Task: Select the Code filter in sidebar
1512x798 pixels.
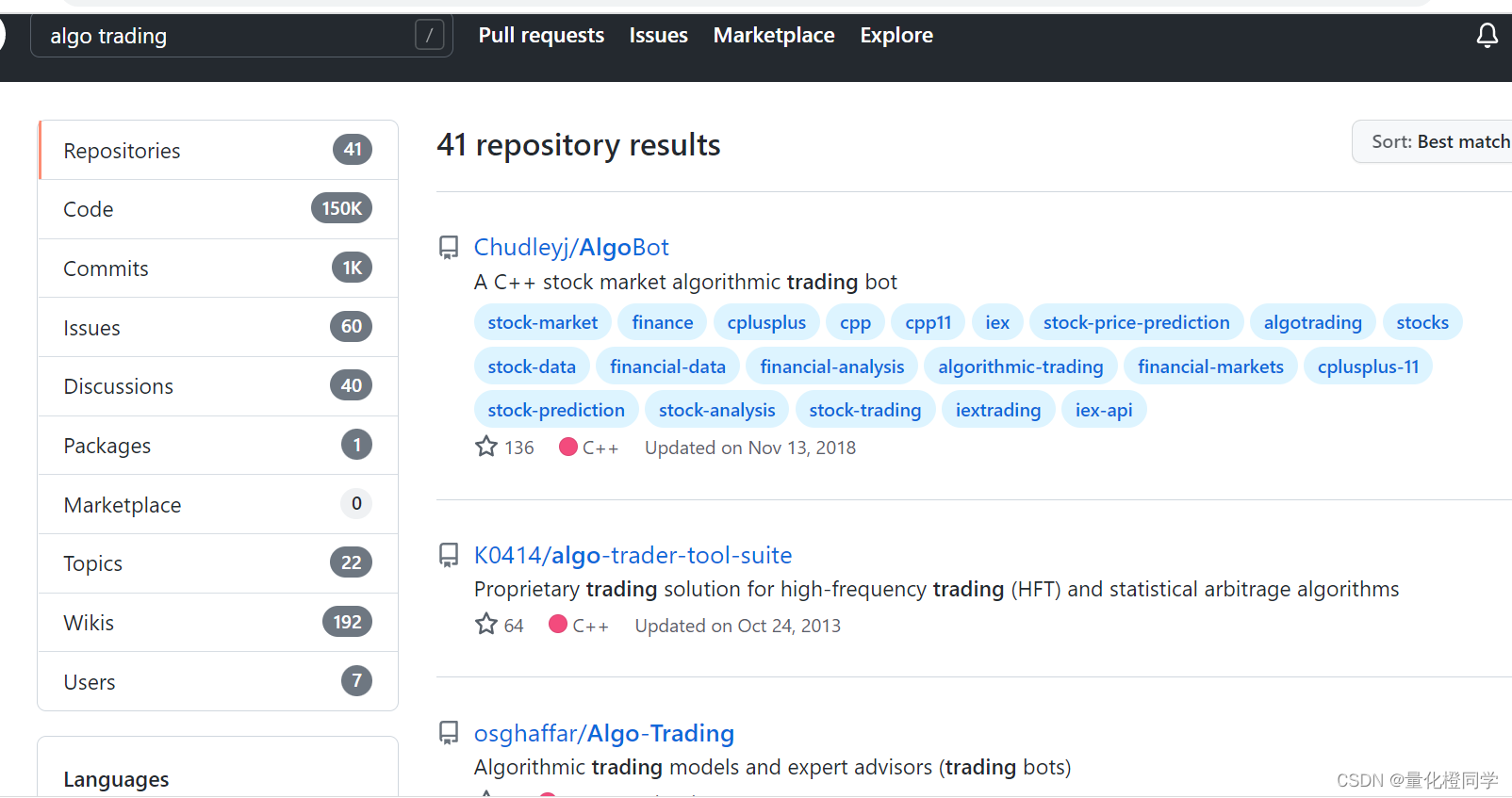Action: coord(218,209)
